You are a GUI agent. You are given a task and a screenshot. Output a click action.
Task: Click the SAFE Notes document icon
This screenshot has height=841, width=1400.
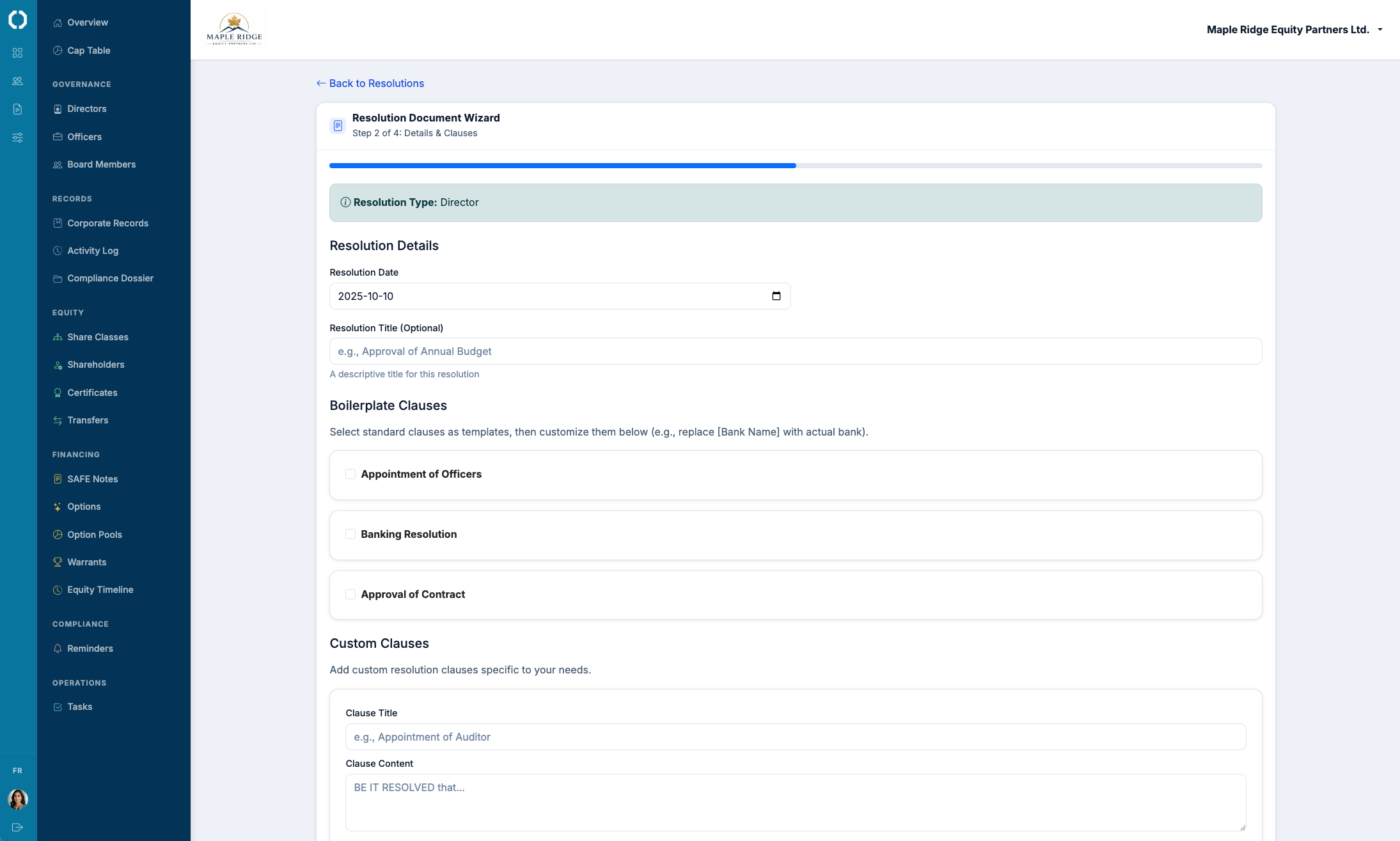pos(58,479)
